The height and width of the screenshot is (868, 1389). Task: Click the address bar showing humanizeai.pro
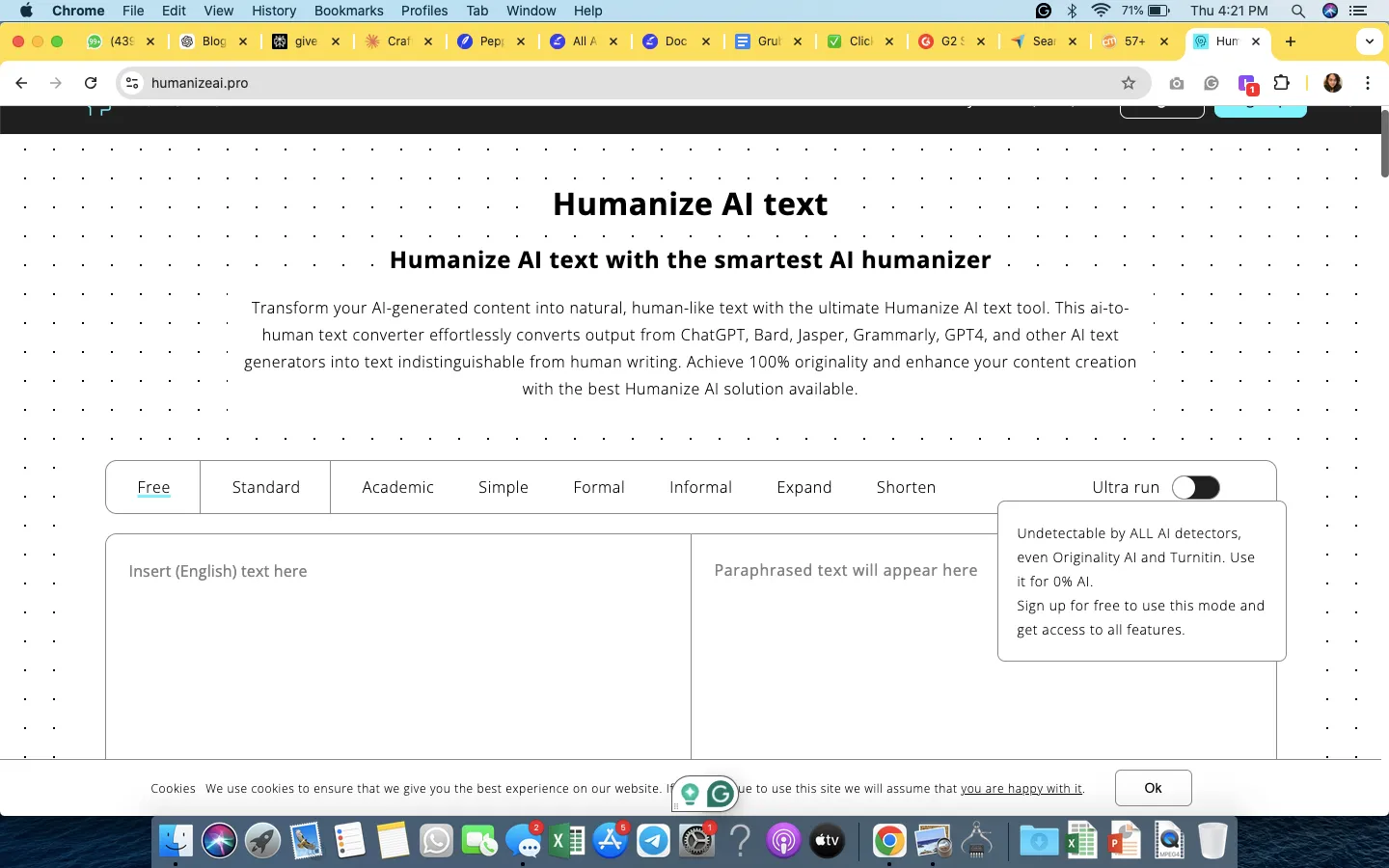tap(632, 83)
